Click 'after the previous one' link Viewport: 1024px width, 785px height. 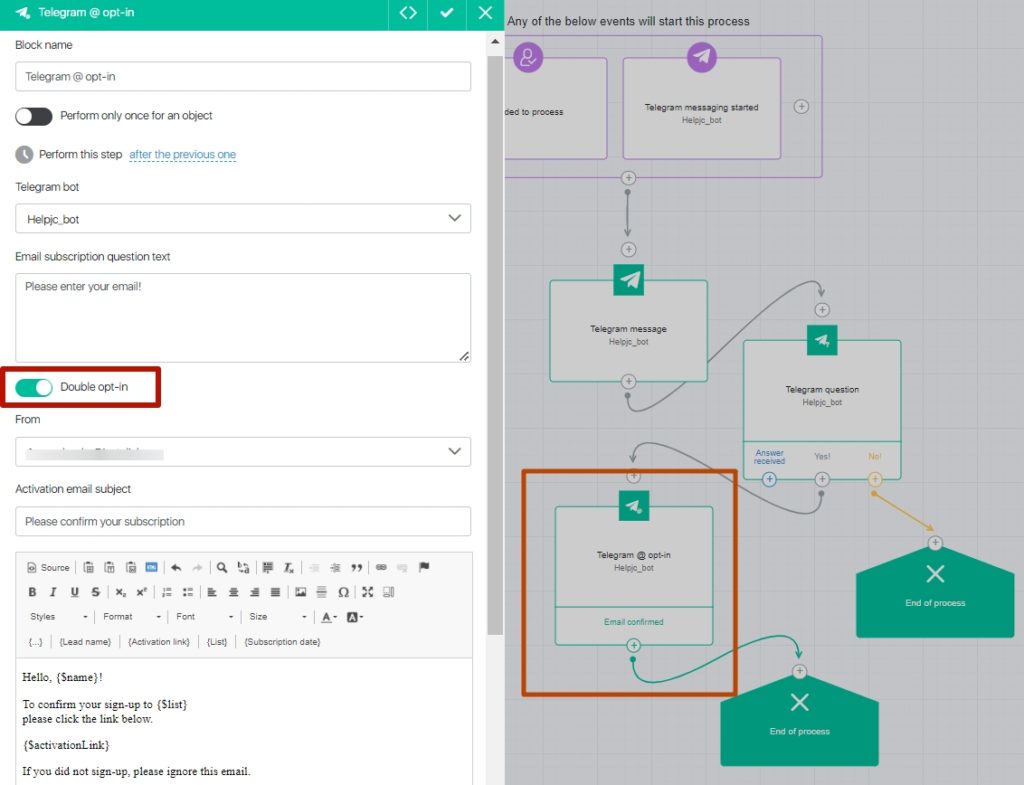[182, 154]
